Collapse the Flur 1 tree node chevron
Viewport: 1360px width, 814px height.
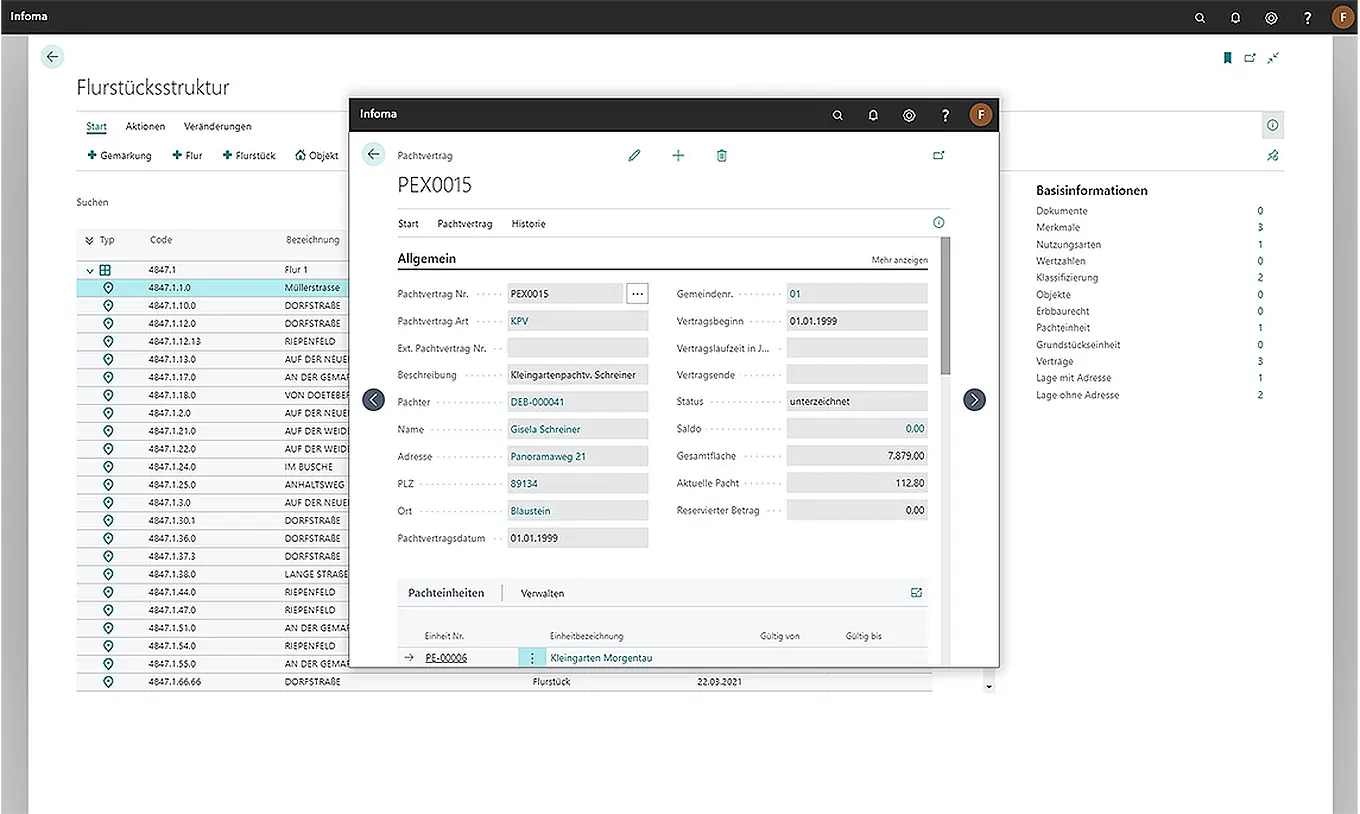tap(90, 270)
